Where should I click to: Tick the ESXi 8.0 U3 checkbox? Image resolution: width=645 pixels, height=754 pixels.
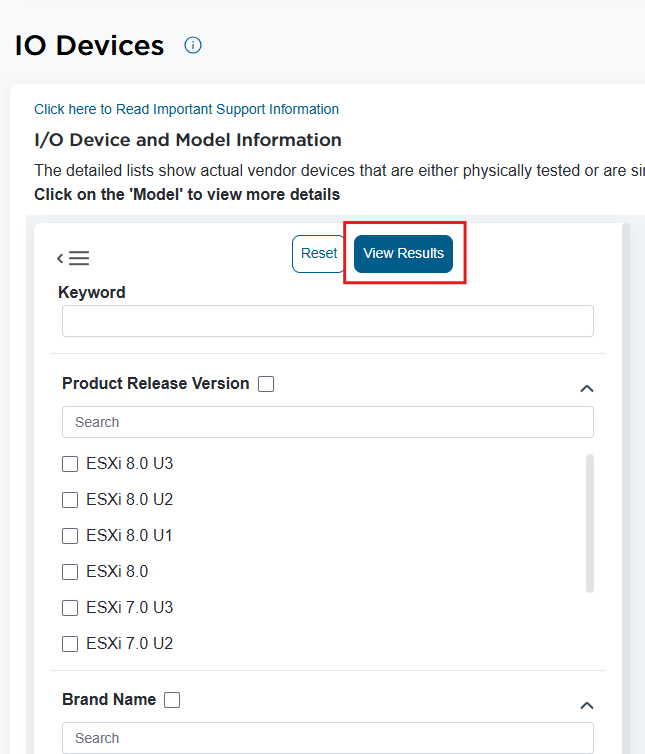click(x=70, y=464)
